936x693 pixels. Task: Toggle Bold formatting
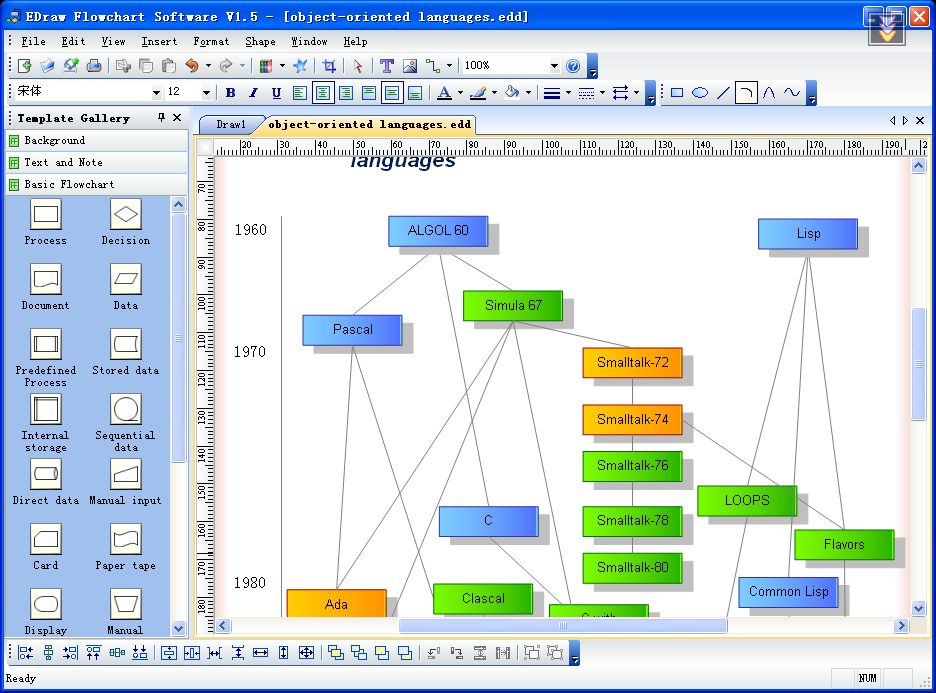(x=231, y=93)
